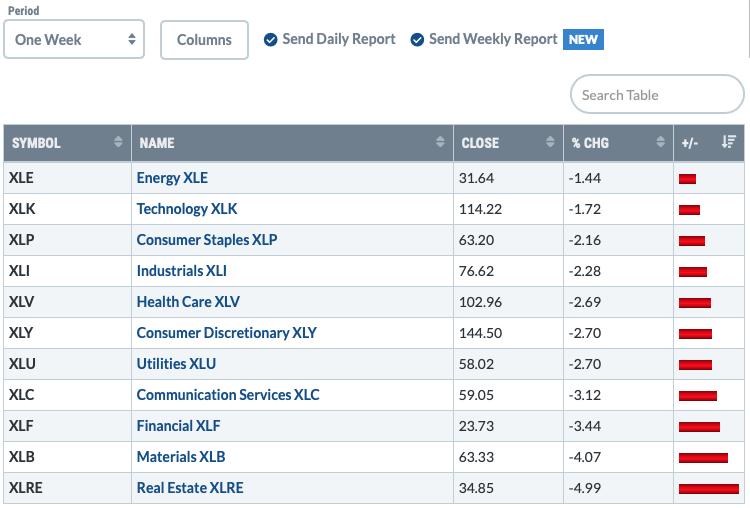
Task: Open the Energy XLE link
Action: click(x=172, y=178)
